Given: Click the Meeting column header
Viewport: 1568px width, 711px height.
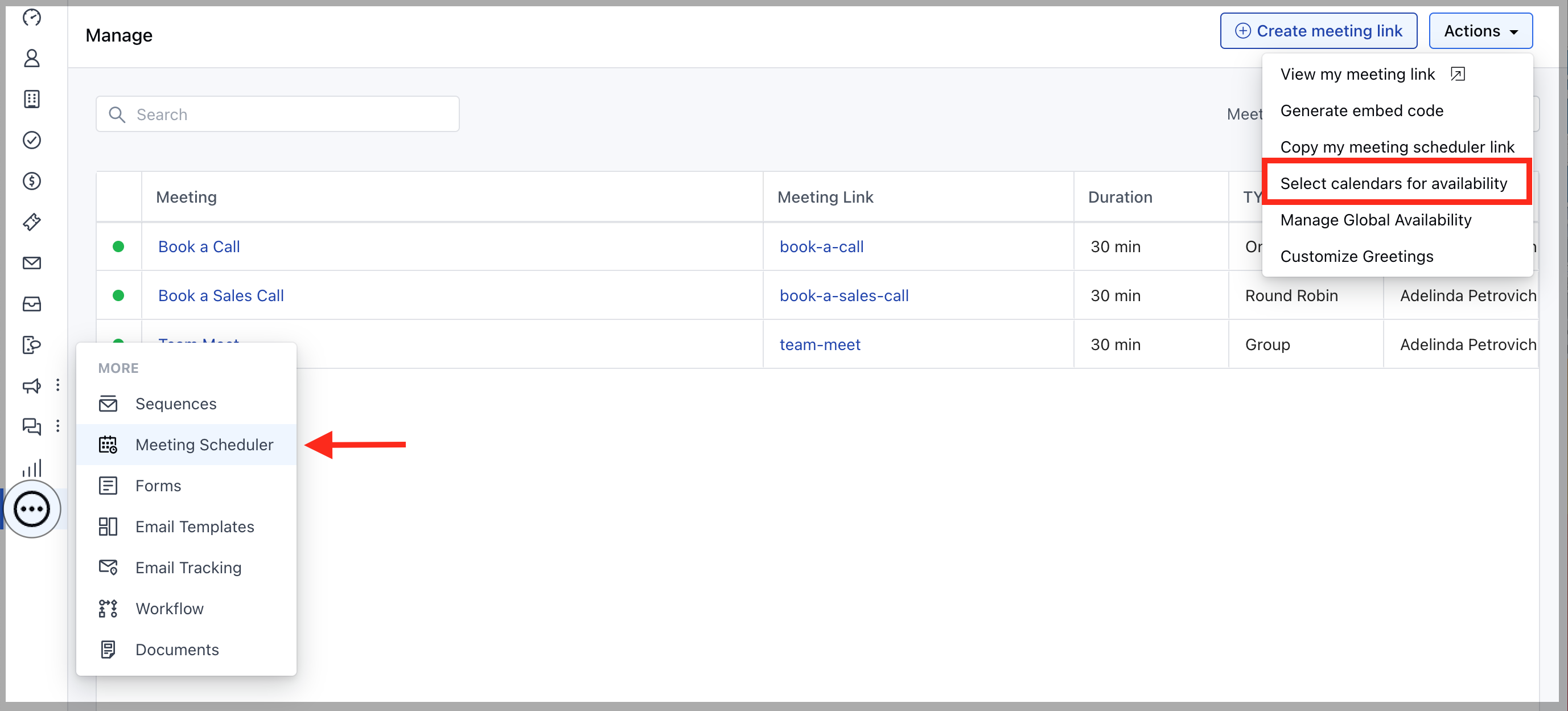Looking at the screenshot, I should [186, 196].
